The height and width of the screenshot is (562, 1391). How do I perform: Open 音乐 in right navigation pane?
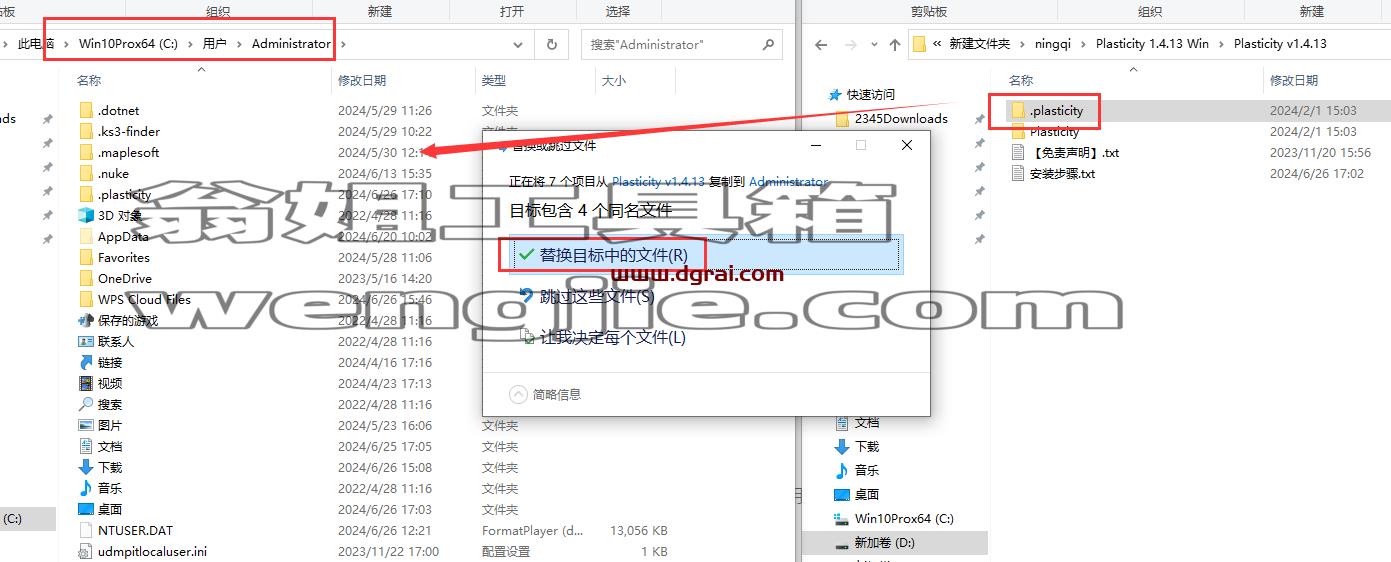[867, 471]
